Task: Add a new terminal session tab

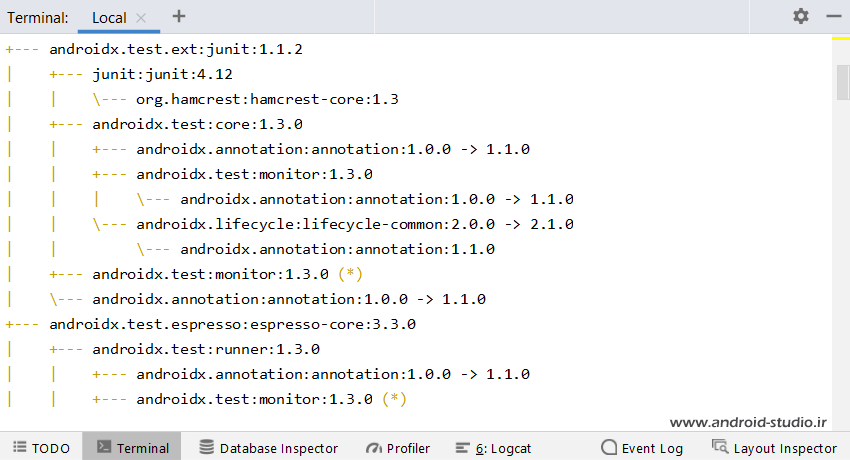Action: [x=179, y=16]
